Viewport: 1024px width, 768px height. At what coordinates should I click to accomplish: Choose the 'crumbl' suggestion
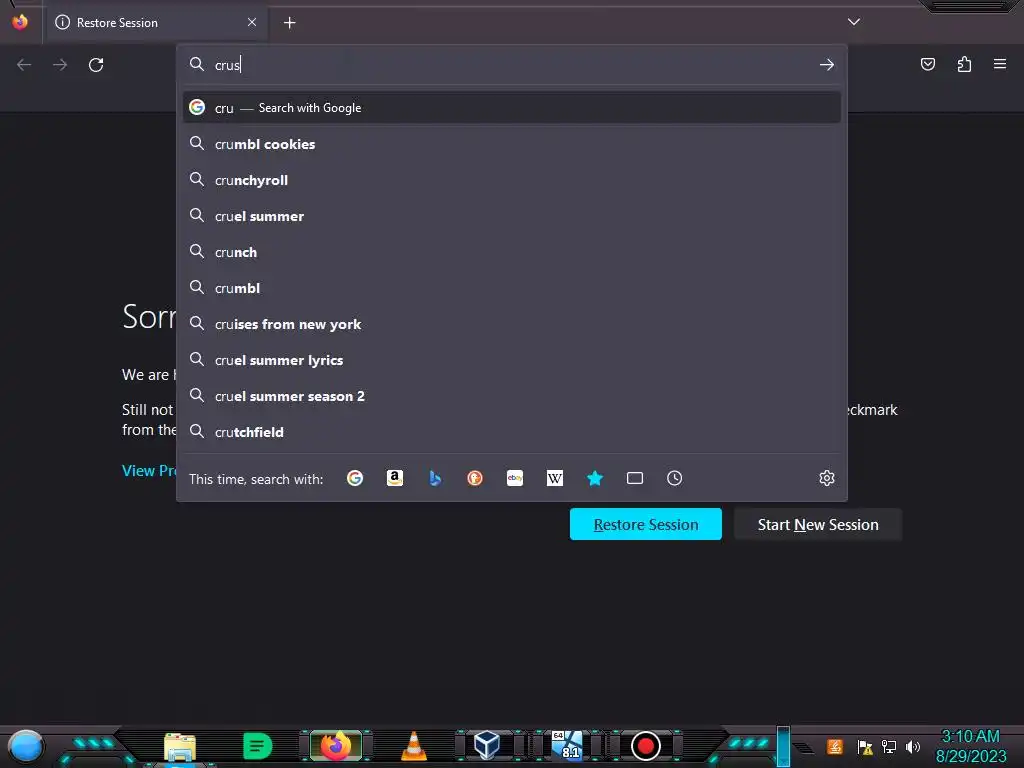click(x=512, y=287)
